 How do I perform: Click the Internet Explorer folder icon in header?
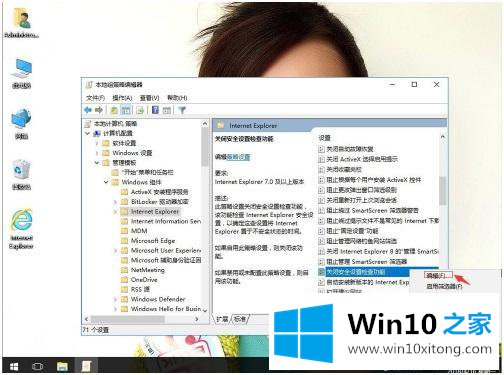point(221,126)
